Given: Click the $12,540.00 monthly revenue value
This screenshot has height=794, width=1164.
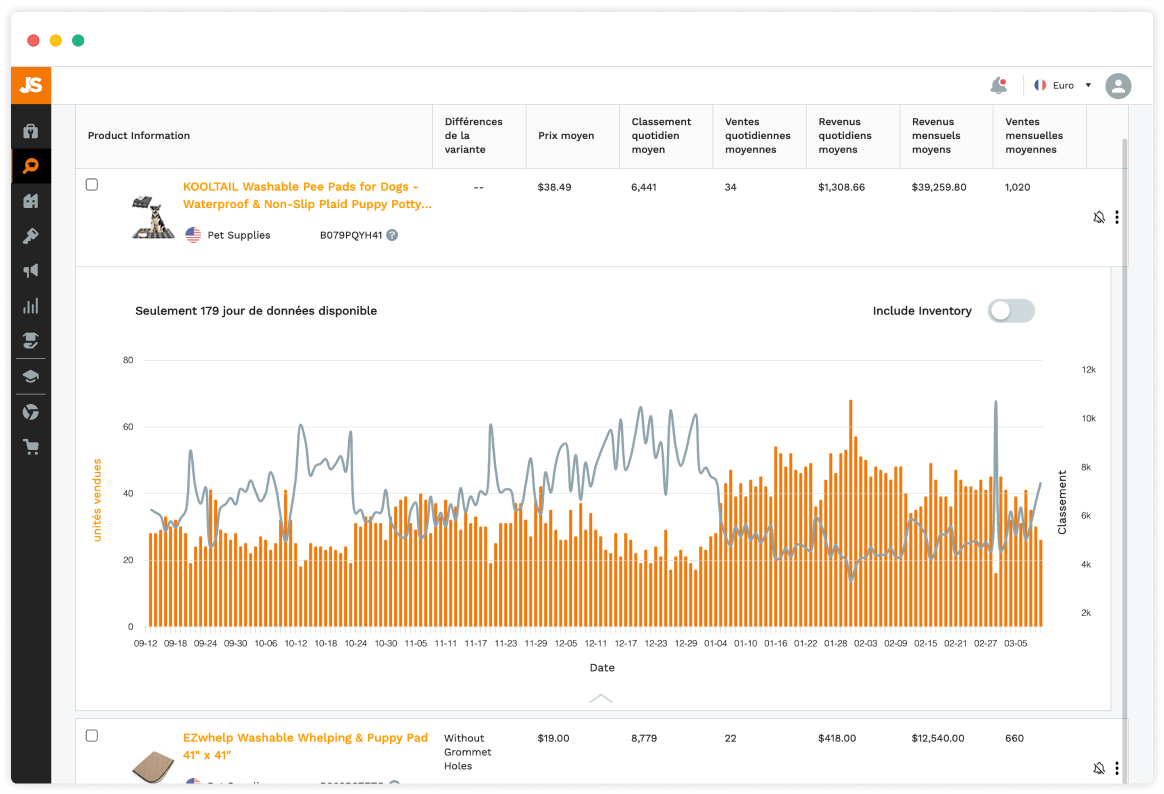Looking at the screenshot, I should [x=938, y=738].
